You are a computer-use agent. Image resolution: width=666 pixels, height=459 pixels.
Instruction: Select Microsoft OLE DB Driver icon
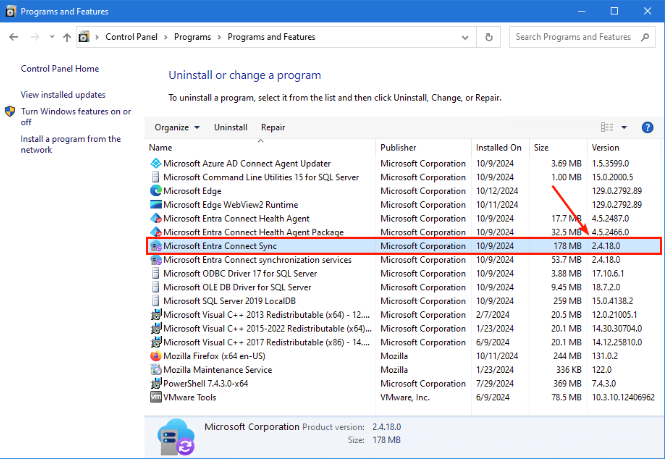tap(156, 287)
